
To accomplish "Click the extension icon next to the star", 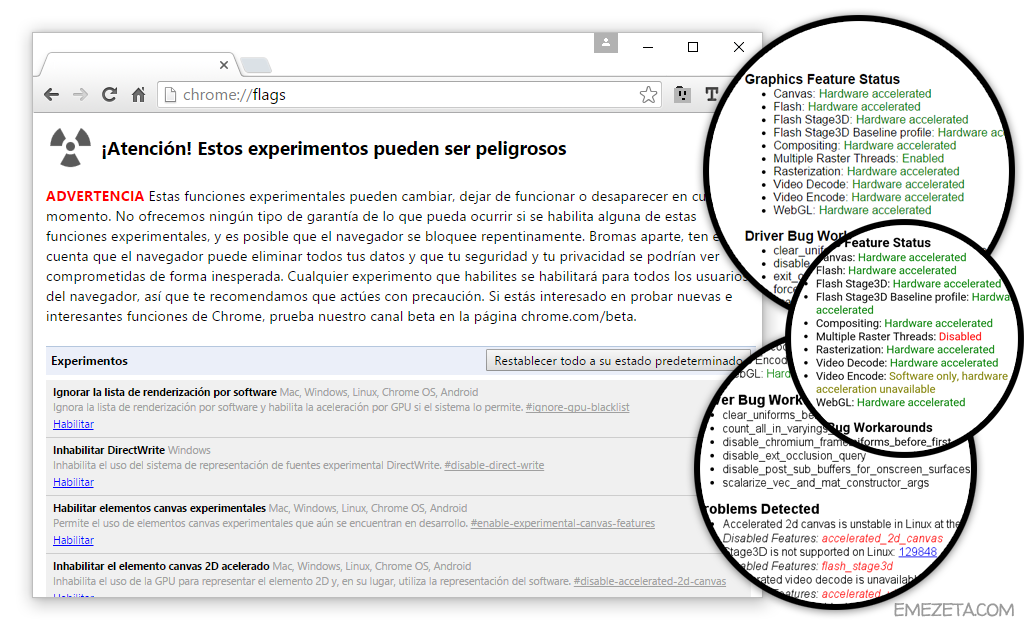I will (x=682, y=95).
